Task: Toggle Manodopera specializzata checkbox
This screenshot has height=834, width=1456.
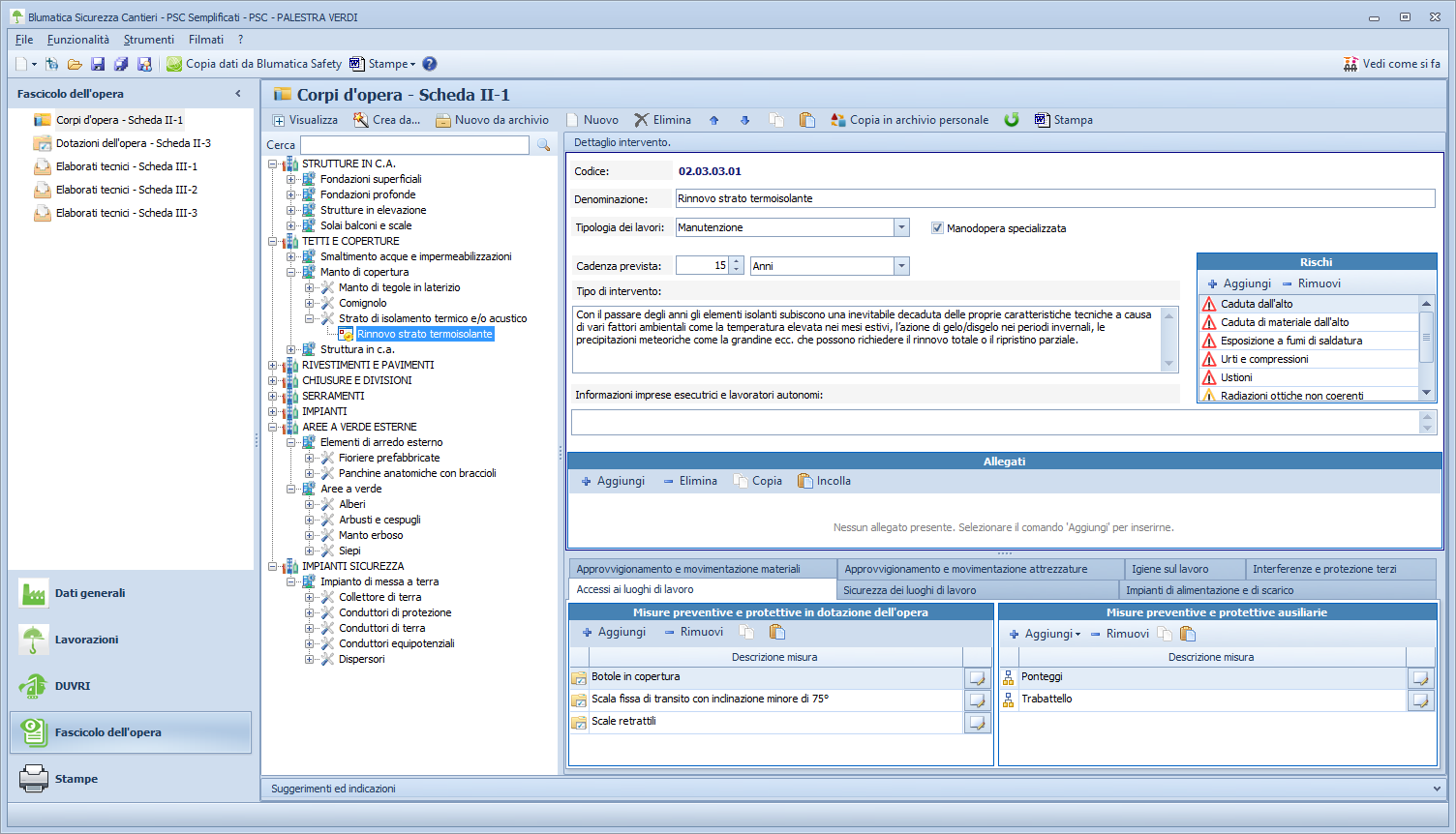Action: 937,228
